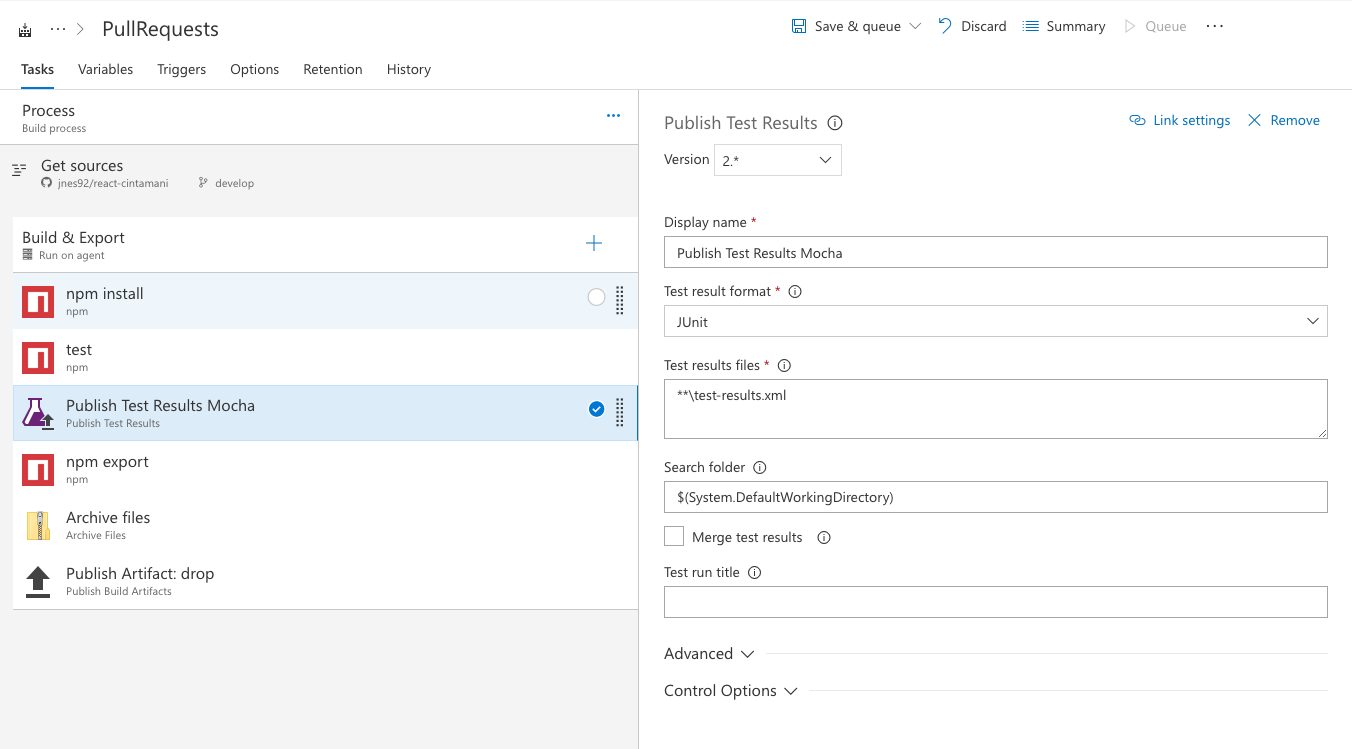Open the Version 2.* dropdown
This screenshot has width=1352, height=749.
(777, 160)
